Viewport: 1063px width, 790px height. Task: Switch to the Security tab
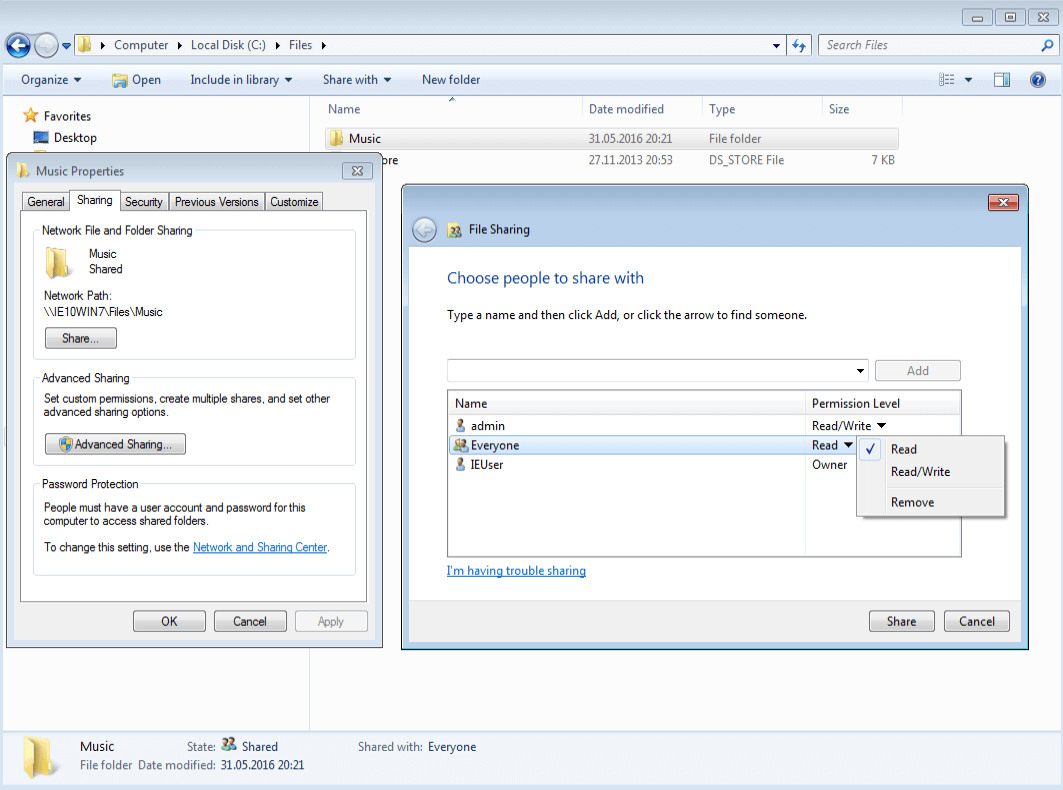pos(144,201)
